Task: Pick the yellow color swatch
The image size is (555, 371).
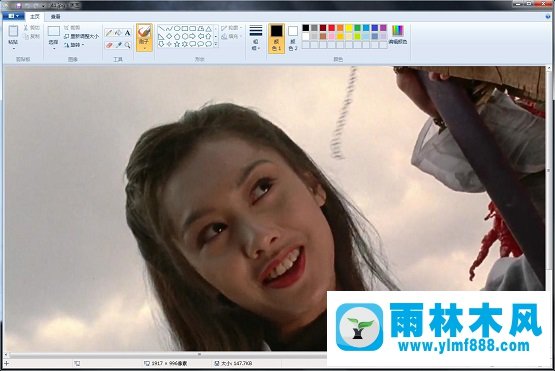Action: (349, 28)
